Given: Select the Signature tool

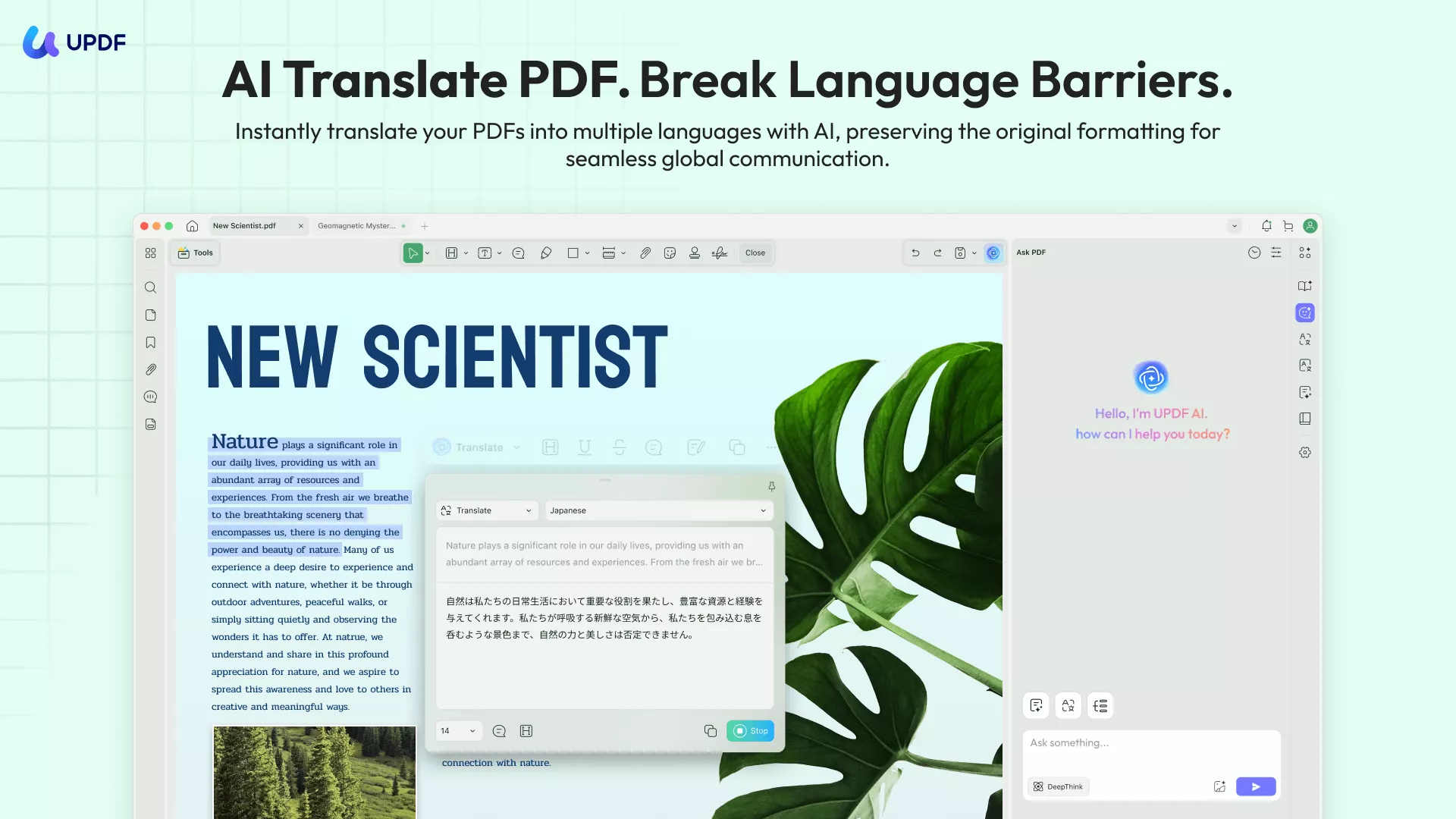Looking at the screenshot, I should pyautogui.click(x=719, y=253).
